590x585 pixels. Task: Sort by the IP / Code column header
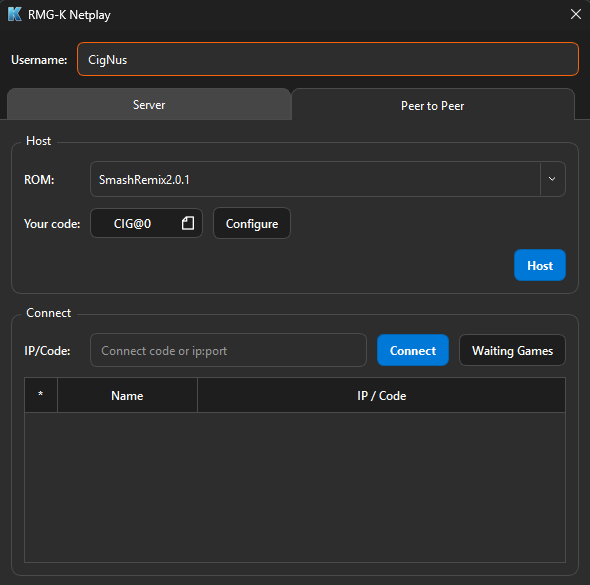(382, 395)
